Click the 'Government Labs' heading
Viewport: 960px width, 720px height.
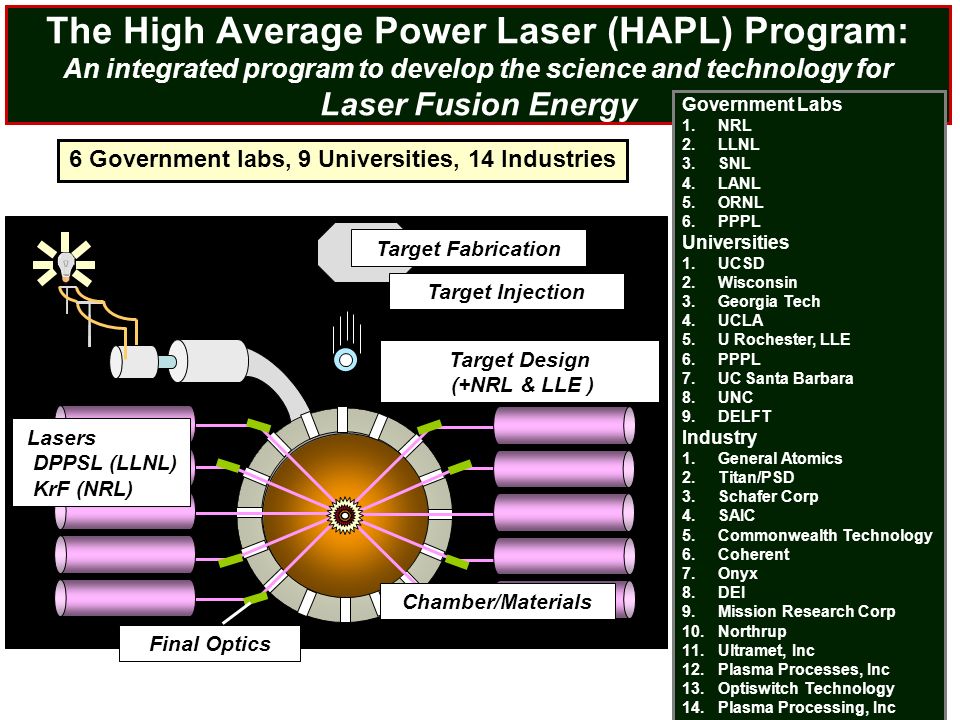coord(762,105)
